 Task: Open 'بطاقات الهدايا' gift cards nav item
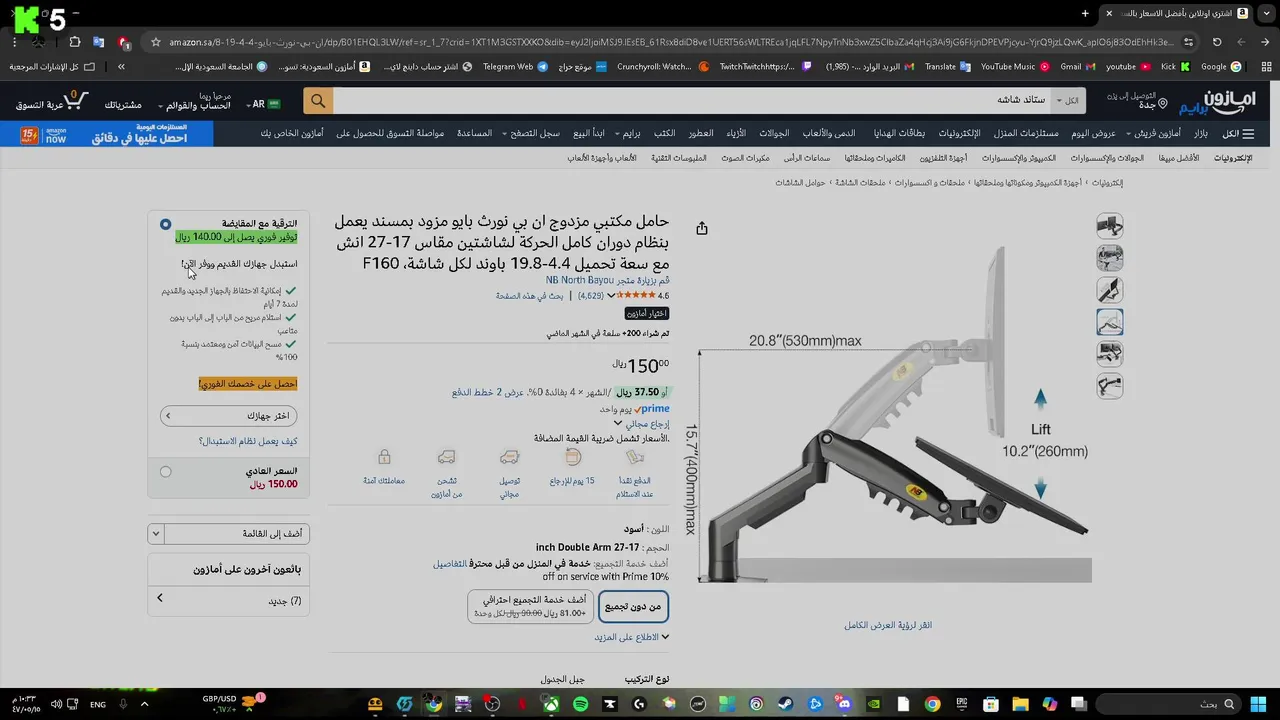[899, 133]
